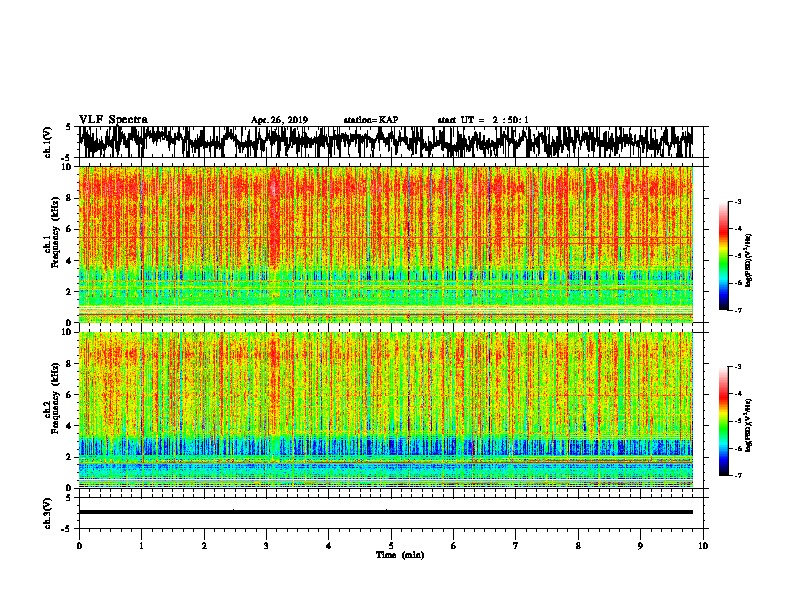The image size is (792, 612).
Task: Click the "-4" label on ch.1 colorbar
Action: 738,229
